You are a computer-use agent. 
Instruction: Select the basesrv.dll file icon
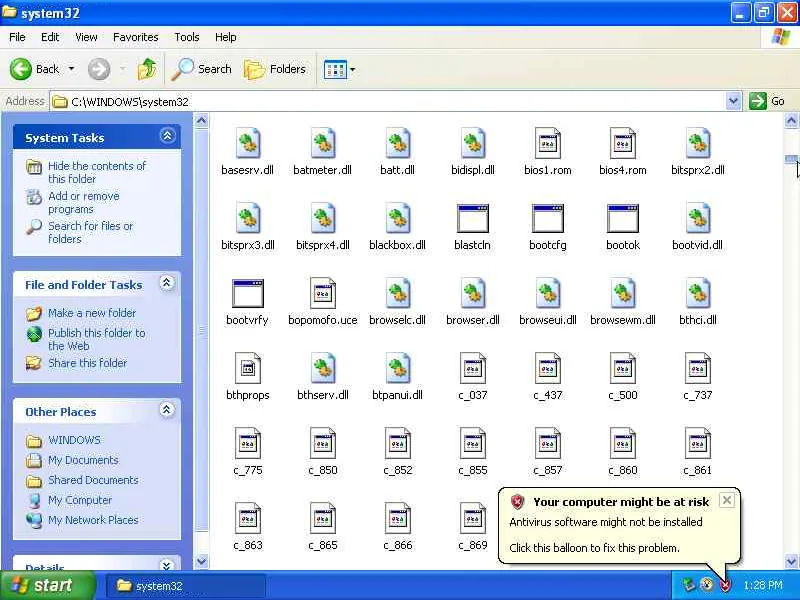tap(248, 143)
